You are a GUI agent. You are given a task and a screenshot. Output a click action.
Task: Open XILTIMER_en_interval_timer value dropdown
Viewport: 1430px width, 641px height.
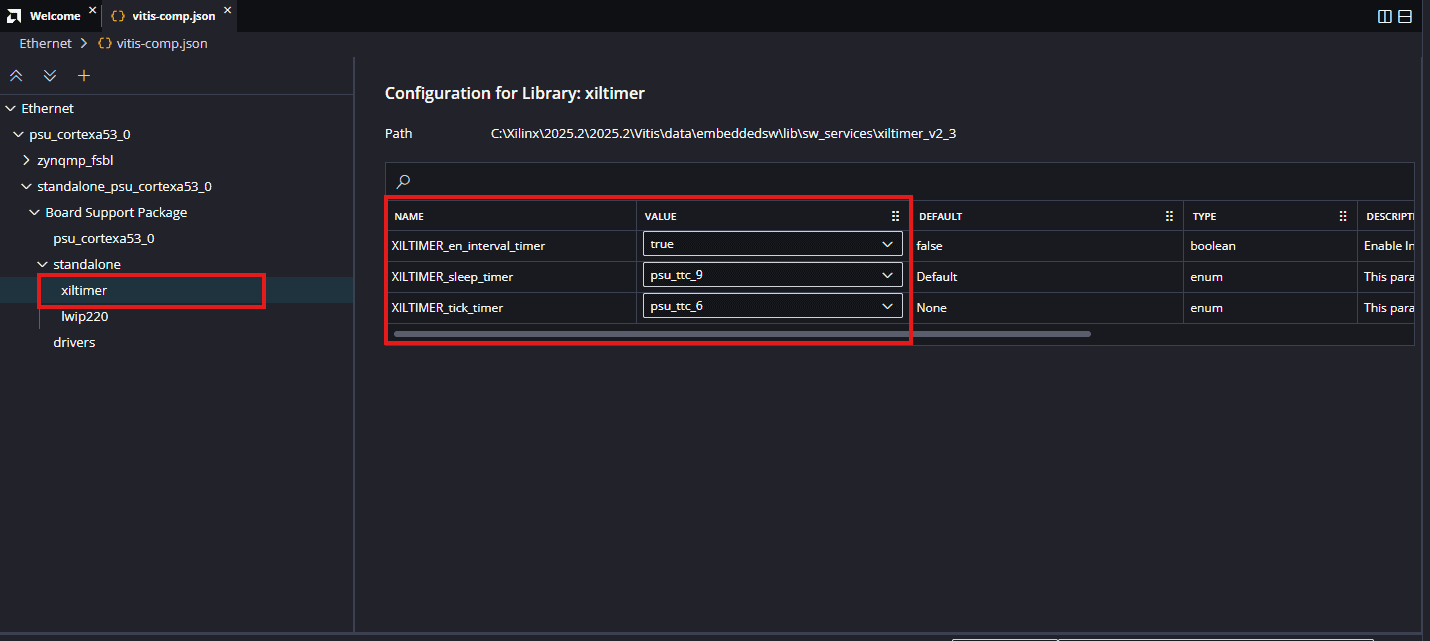(x=772, y=244)
